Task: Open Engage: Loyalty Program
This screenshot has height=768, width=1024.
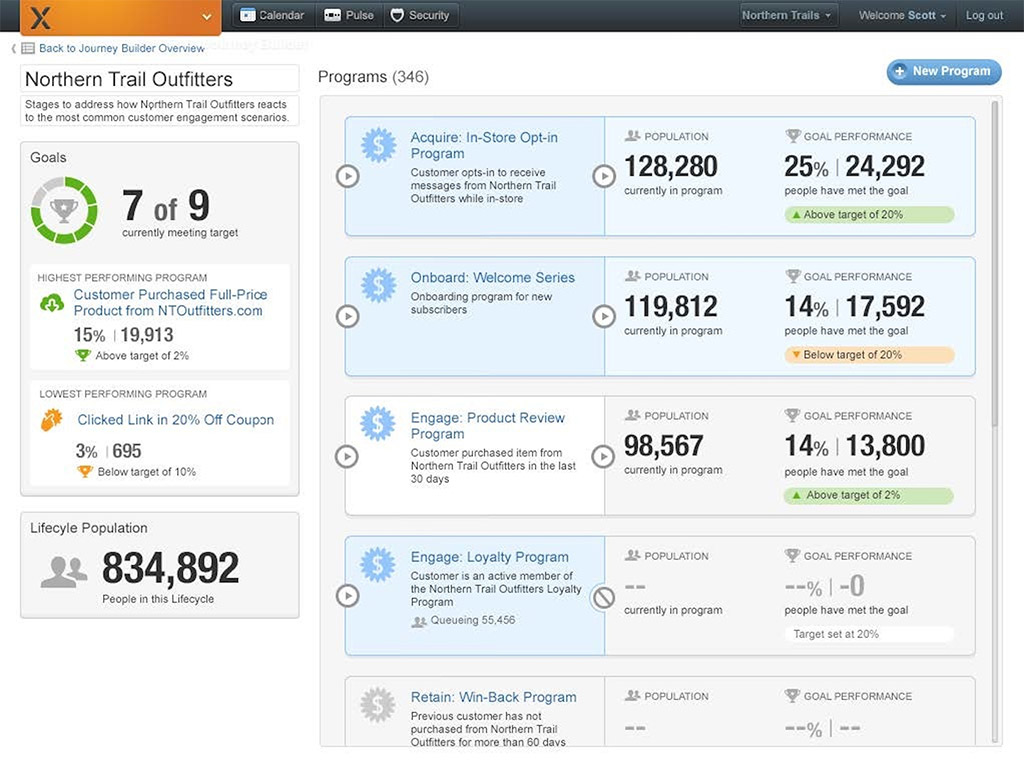Action: click(x=489, y=557)
